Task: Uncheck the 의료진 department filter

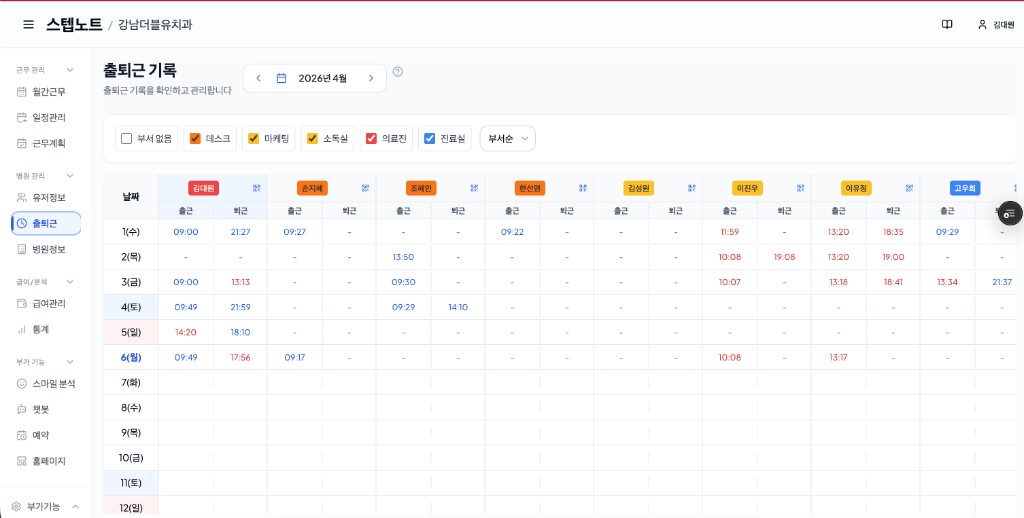Action: point(371,138)
